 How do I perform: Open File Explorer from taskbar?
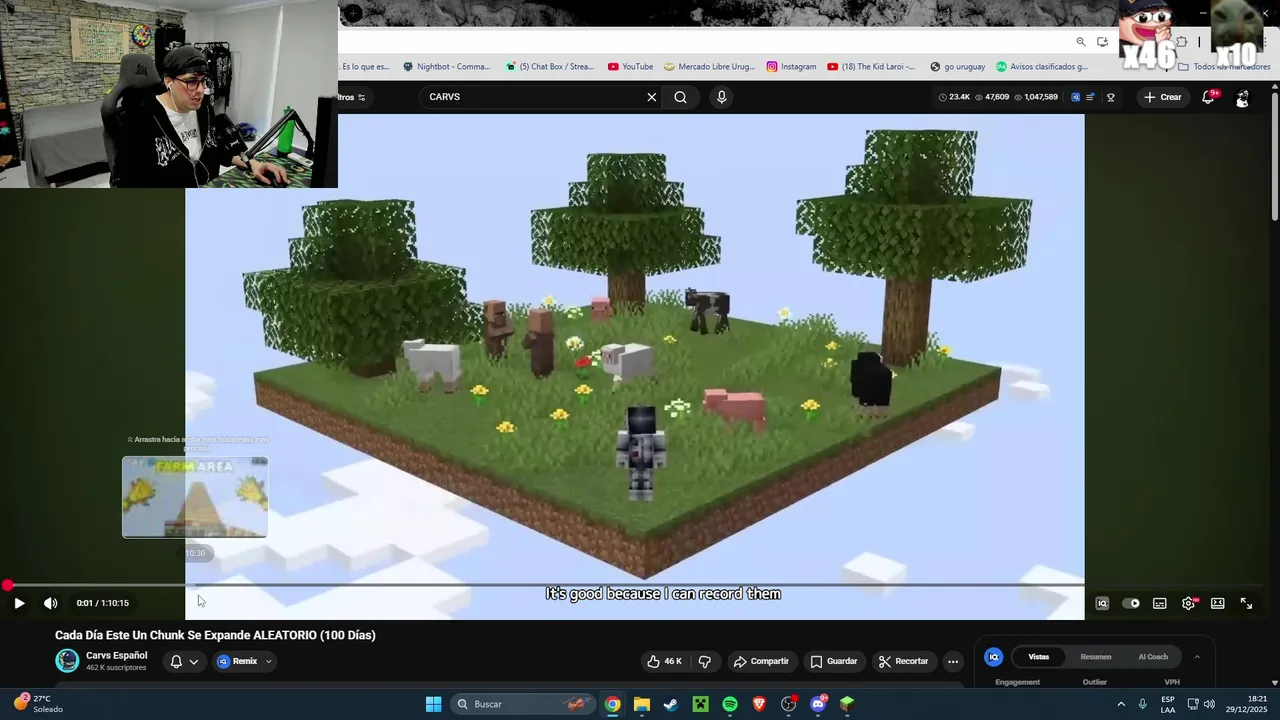pyautogui.click(x=642, y=704)
